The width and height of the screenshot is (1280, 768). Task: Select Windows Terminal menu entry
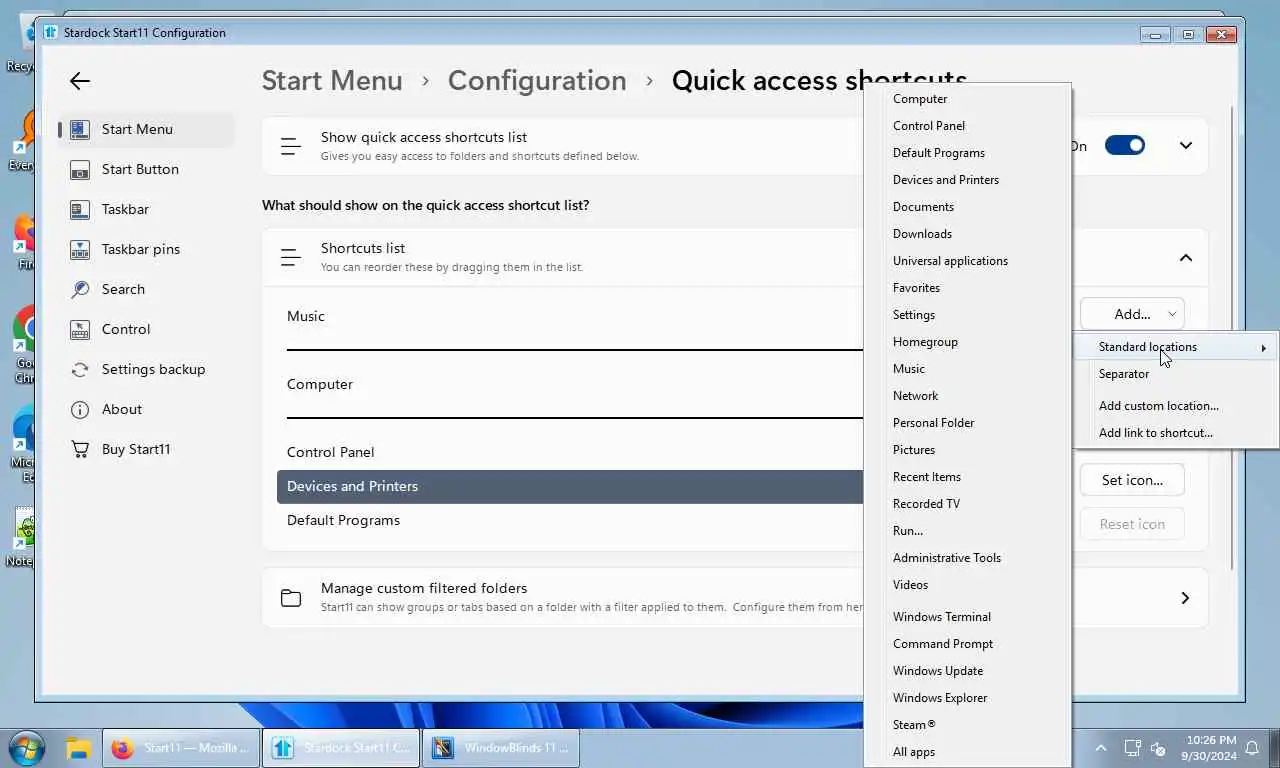point(967,617)
